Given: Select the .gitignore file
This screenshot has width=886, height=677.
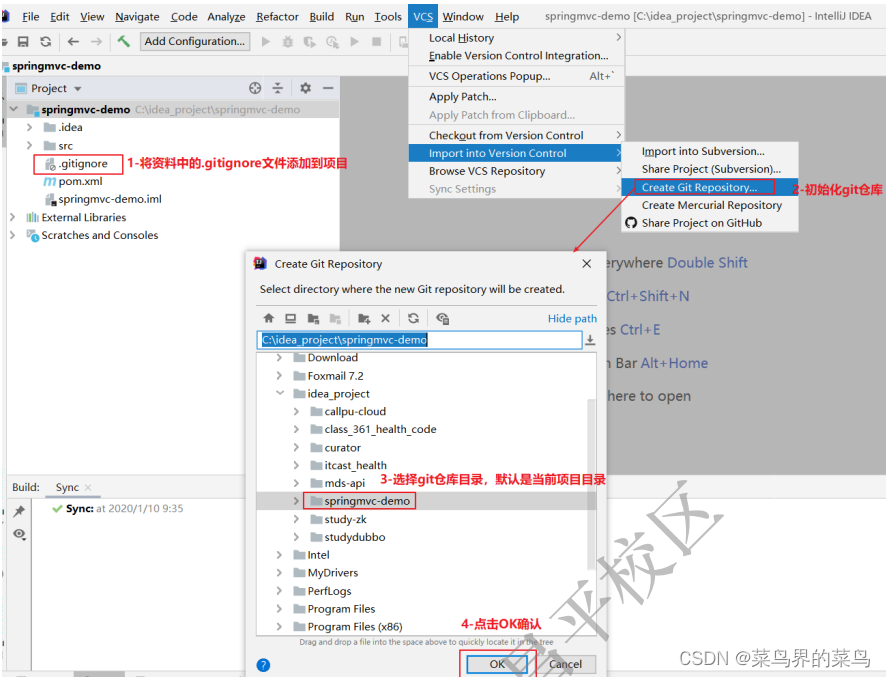Looking at the screenshot, I should (x=83, y=163).
